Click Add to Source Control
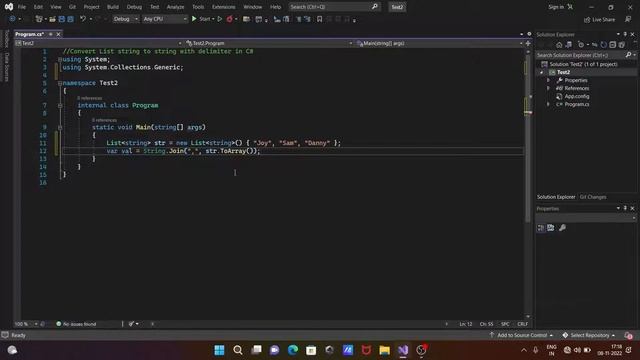 coord(522,335)
